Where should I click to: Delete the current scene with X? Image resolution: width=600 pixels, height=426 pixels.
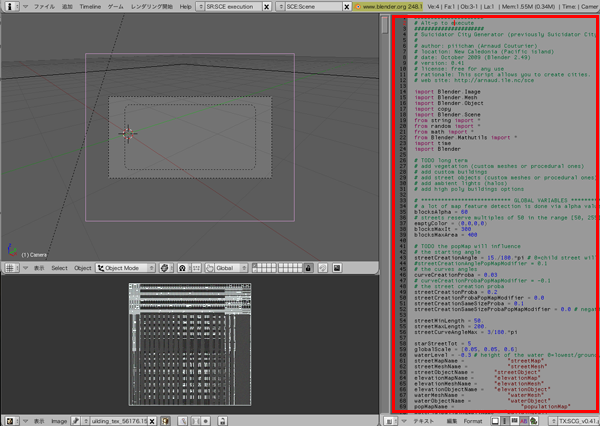346,7
